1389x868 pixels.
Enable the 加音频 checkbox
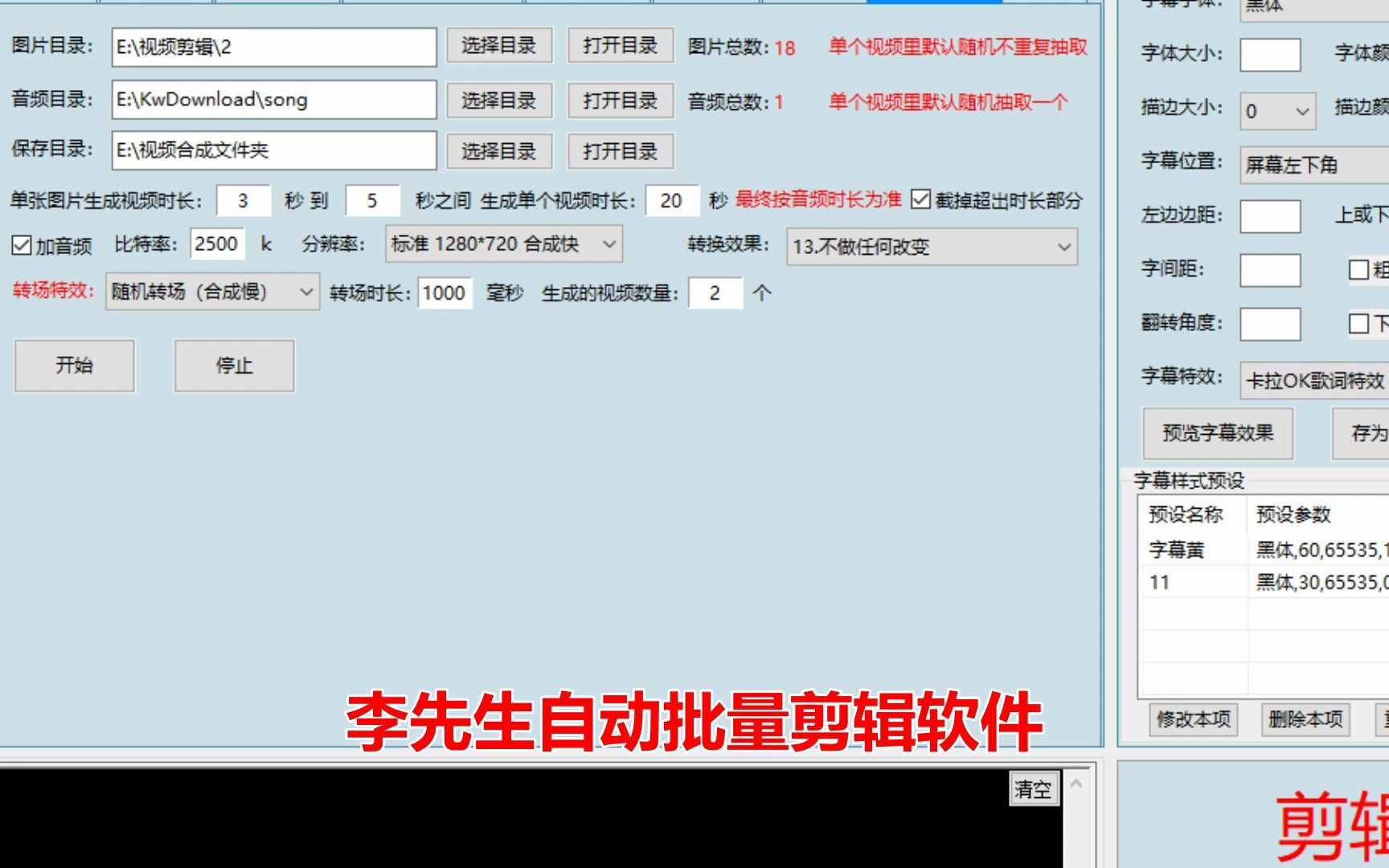point(21,244)
